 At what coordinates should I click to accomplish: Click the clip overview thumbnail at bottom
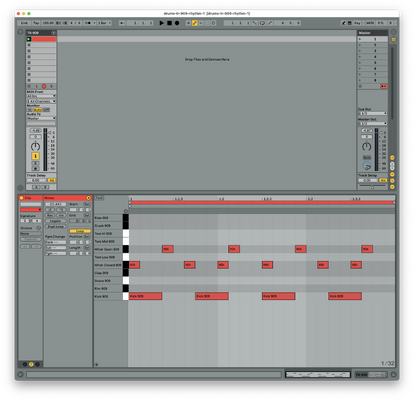coord(318,375)
